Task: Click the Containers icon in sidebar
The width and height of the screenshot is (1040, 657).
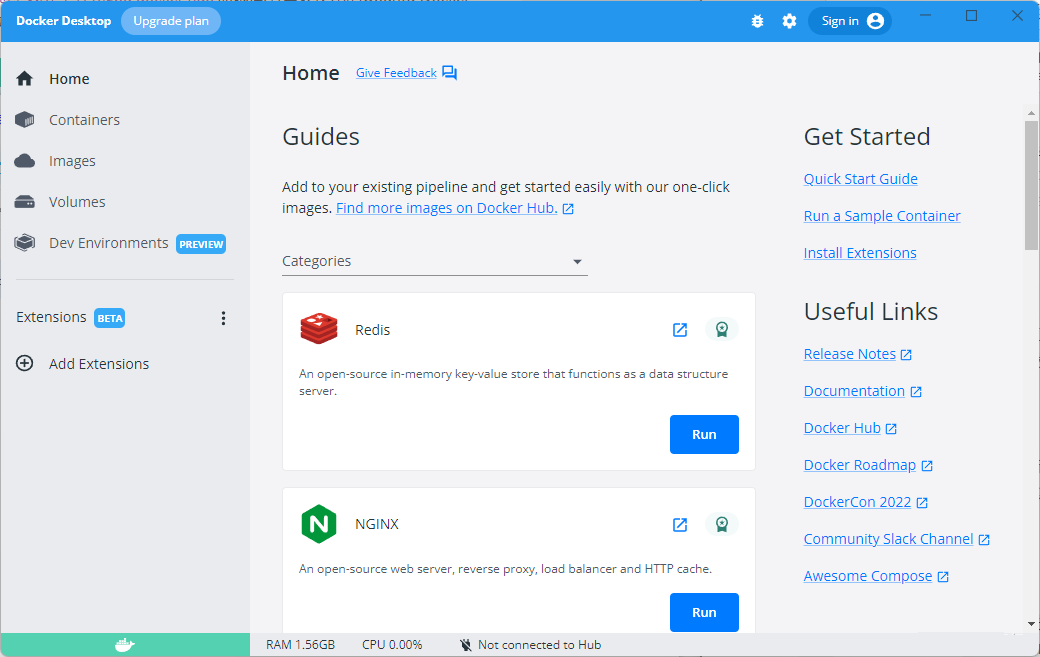Action: tap(25, 119)
